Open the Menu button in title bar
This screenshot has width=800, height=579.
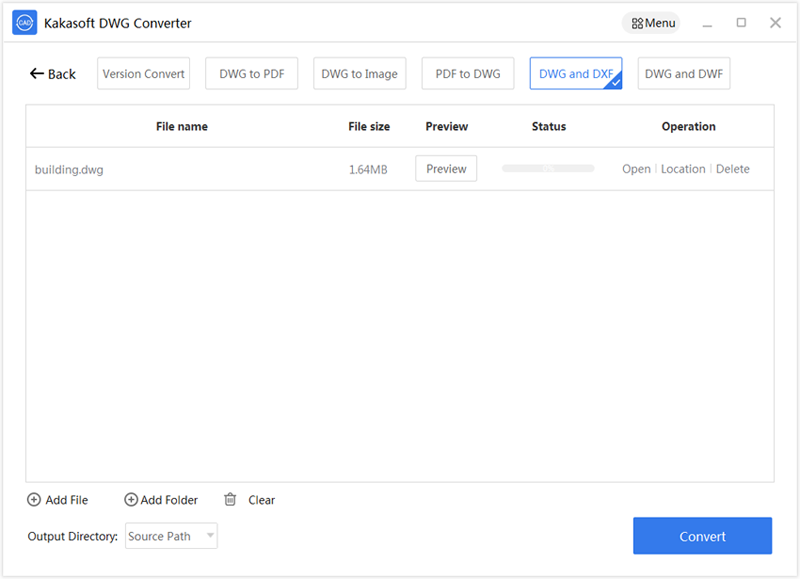coord(651,23)
